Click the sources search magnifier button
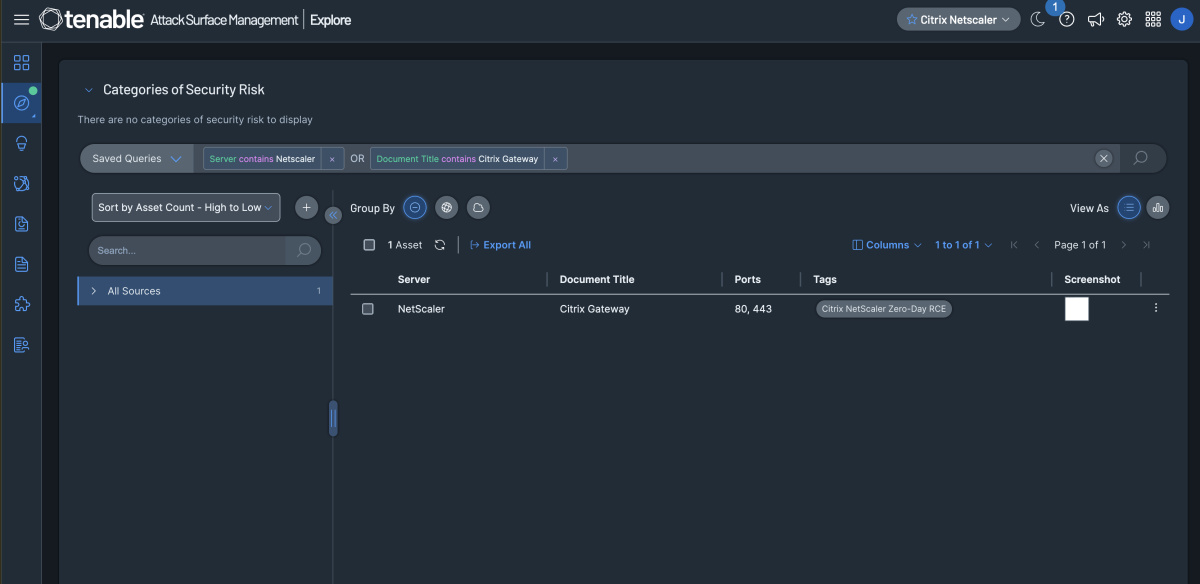 click(304, 250)
